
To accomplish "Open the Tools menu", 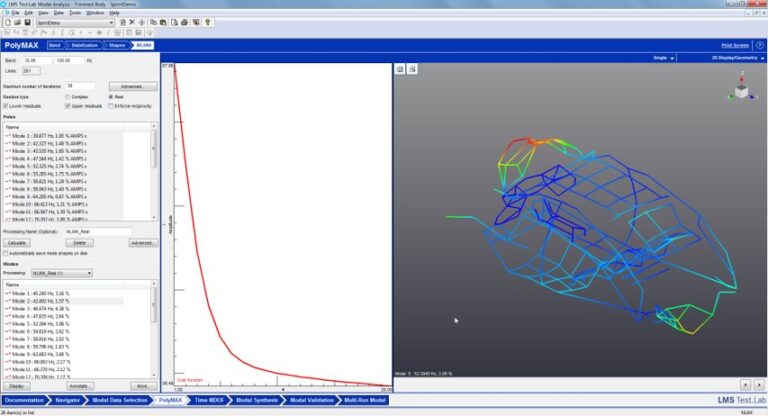I will (75, 13).
